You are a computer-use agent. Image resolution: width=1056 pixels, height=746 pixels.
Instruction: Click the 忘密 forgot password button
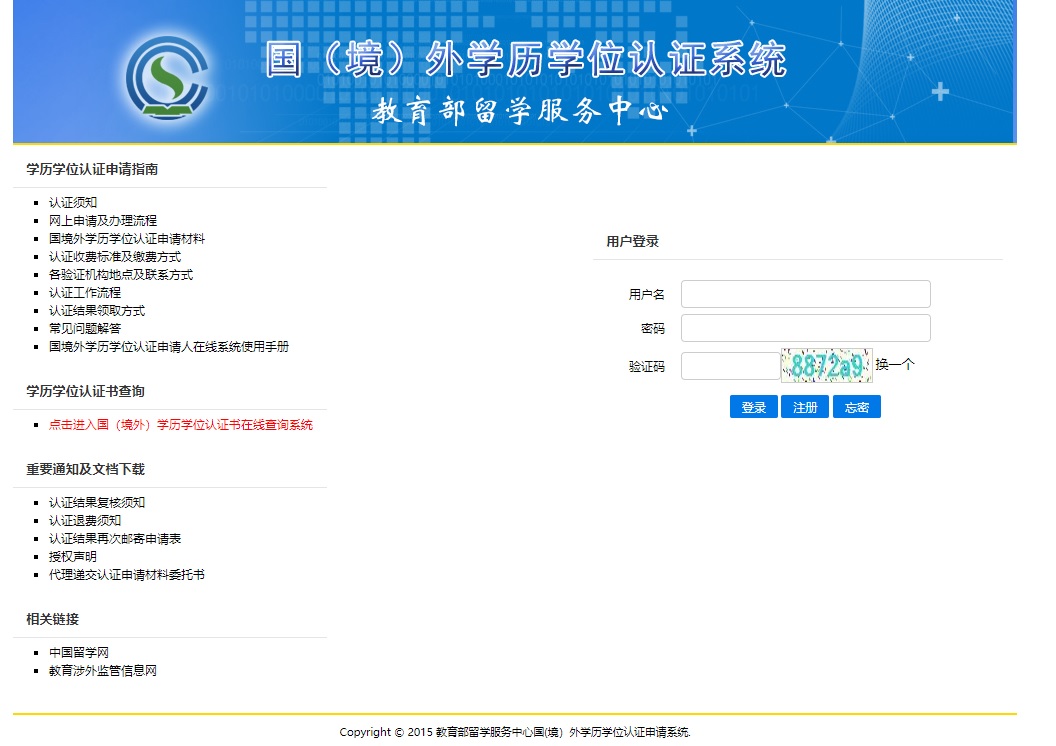tap(857, 407)
